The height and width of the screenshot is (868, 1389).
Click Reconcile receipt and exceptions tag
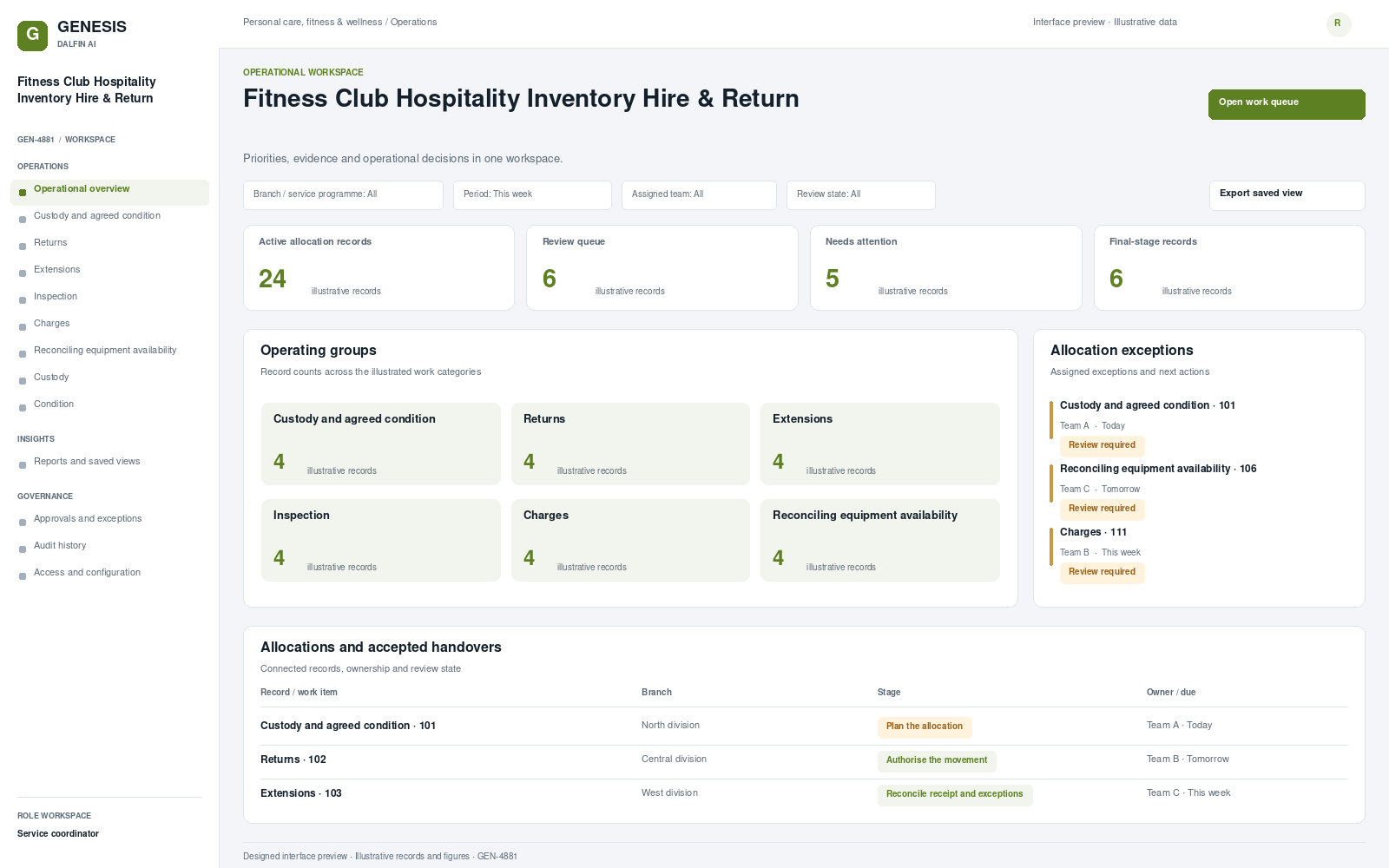[955, 795]
